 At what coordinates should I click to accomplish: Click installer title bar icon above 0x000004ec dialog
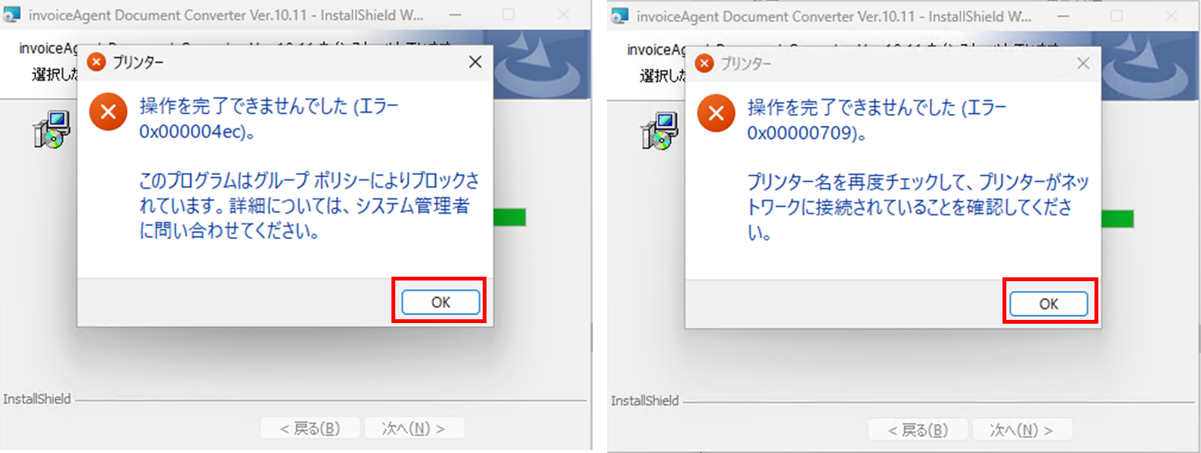click(11, 15)
